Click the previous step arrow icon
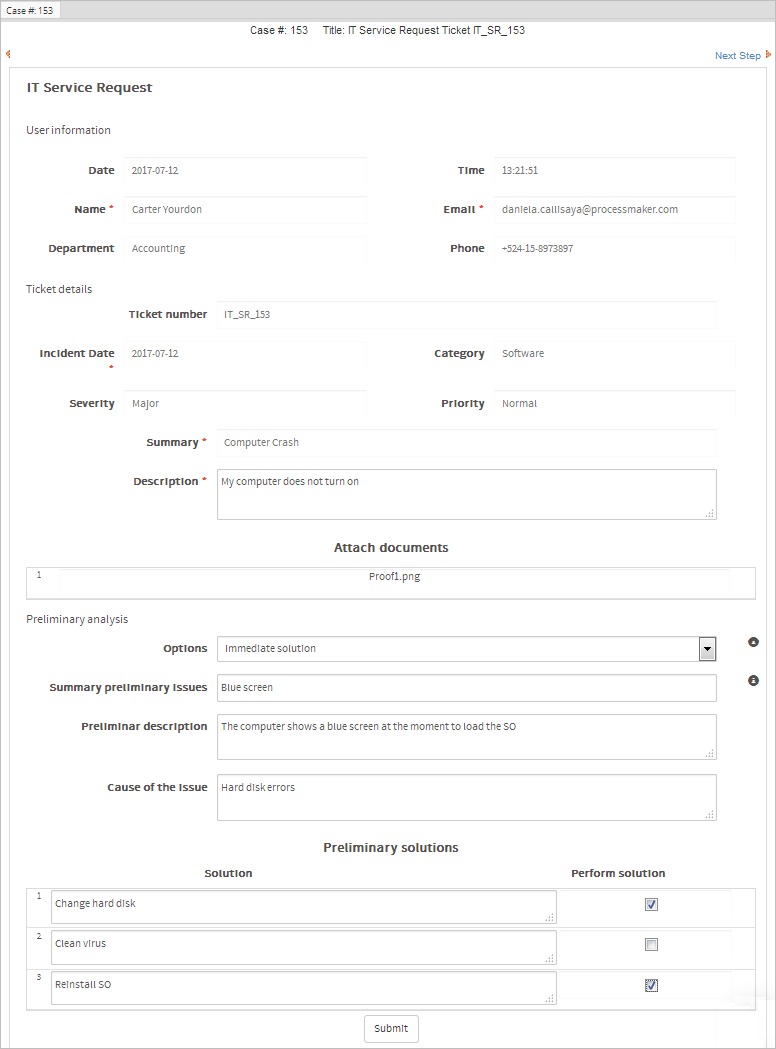The width and height of the screenshot is (776, 1049). point(7,54)
